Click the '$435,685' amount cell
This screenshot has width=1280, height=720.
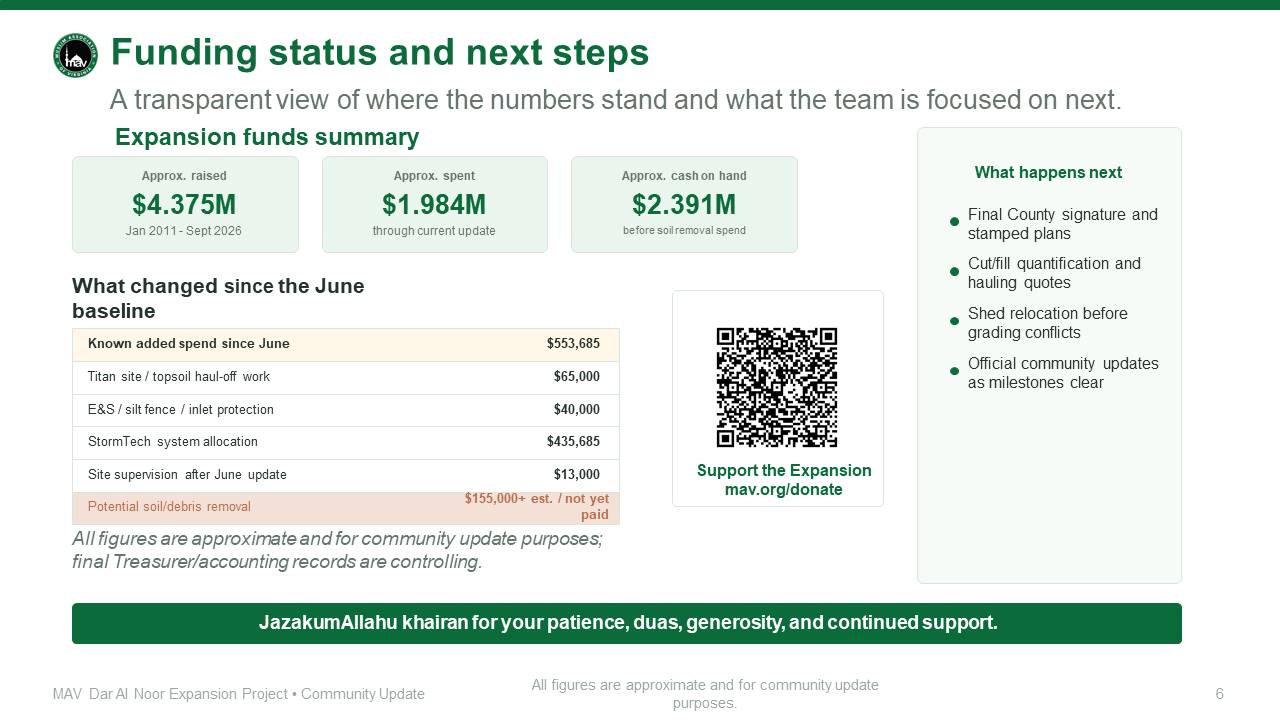[573, 442]
